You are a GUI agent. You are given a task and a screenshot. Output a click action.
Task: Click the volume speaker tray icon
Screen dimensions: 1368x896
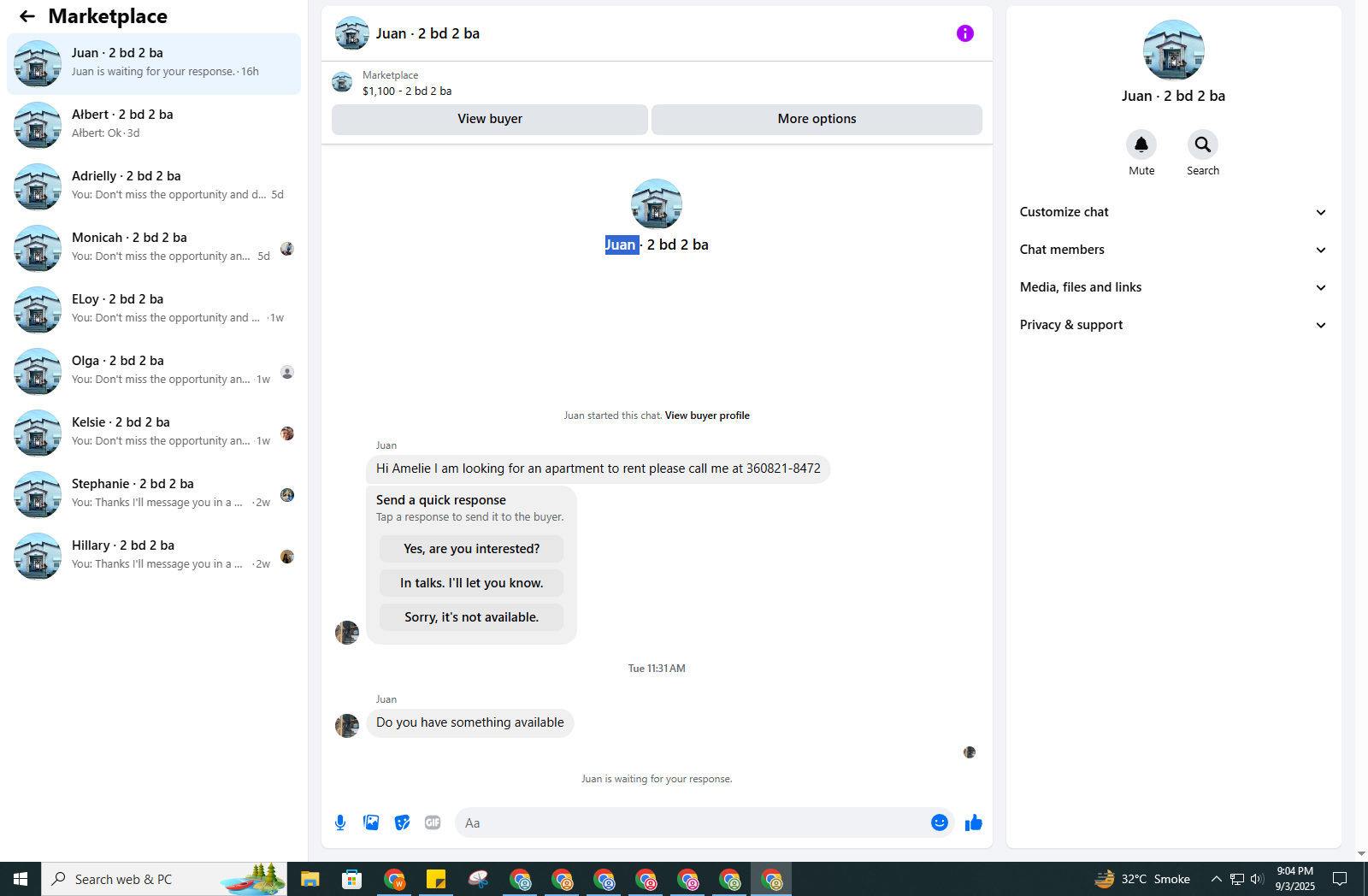coord(1257,879)
